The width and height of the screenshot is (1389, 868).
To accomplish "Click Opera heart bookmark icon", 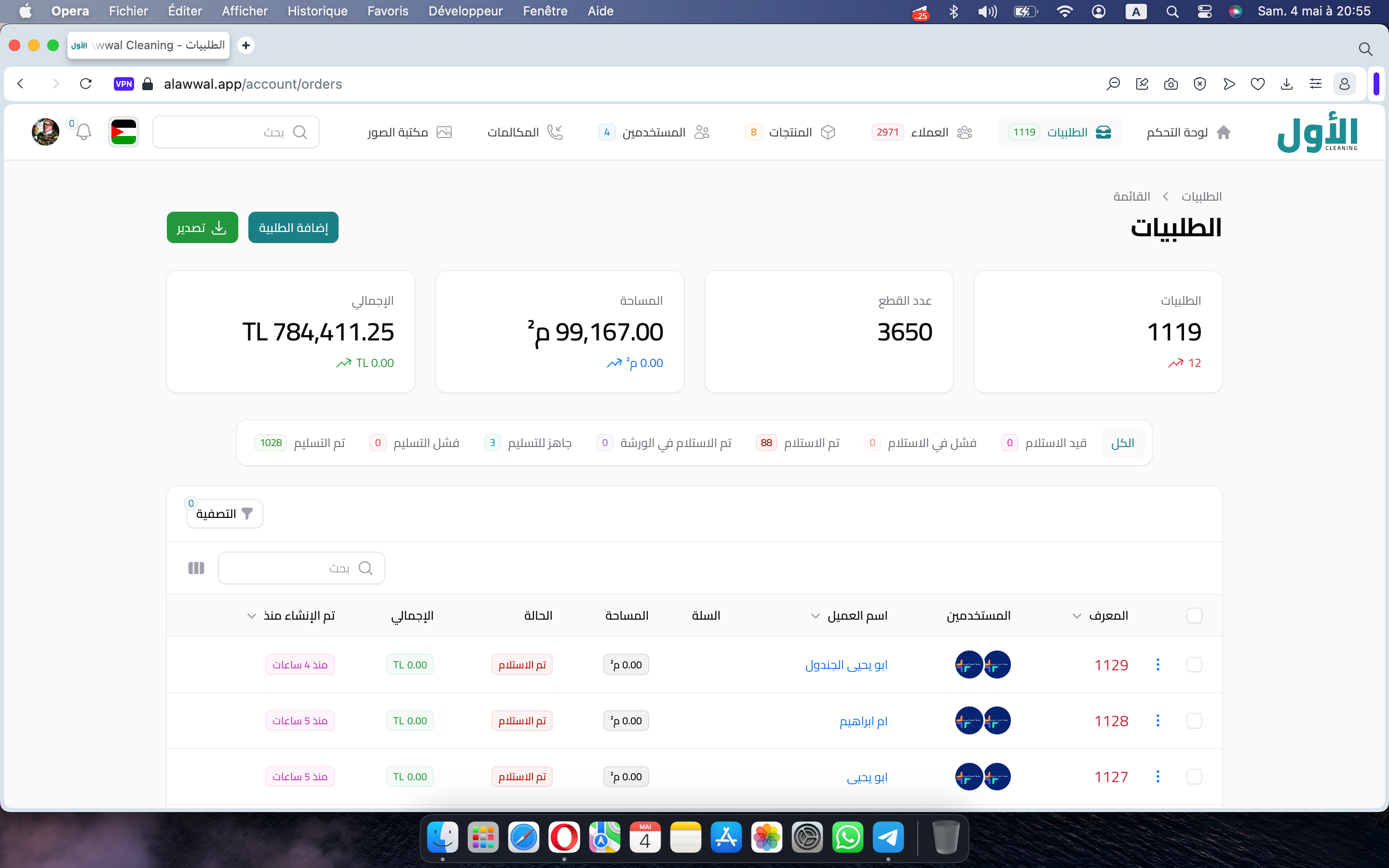I will point(1257,84).
